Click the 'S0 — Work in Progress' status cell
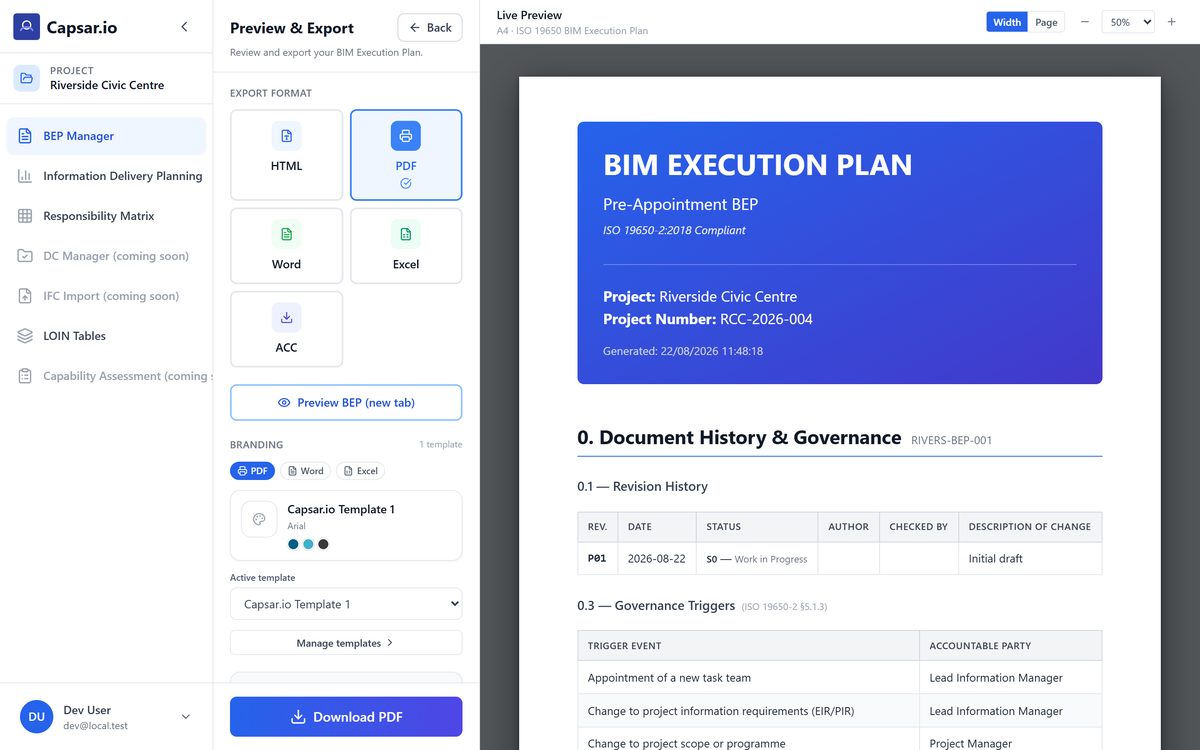This screenshot has height=750, width=1200. point(757,559)
